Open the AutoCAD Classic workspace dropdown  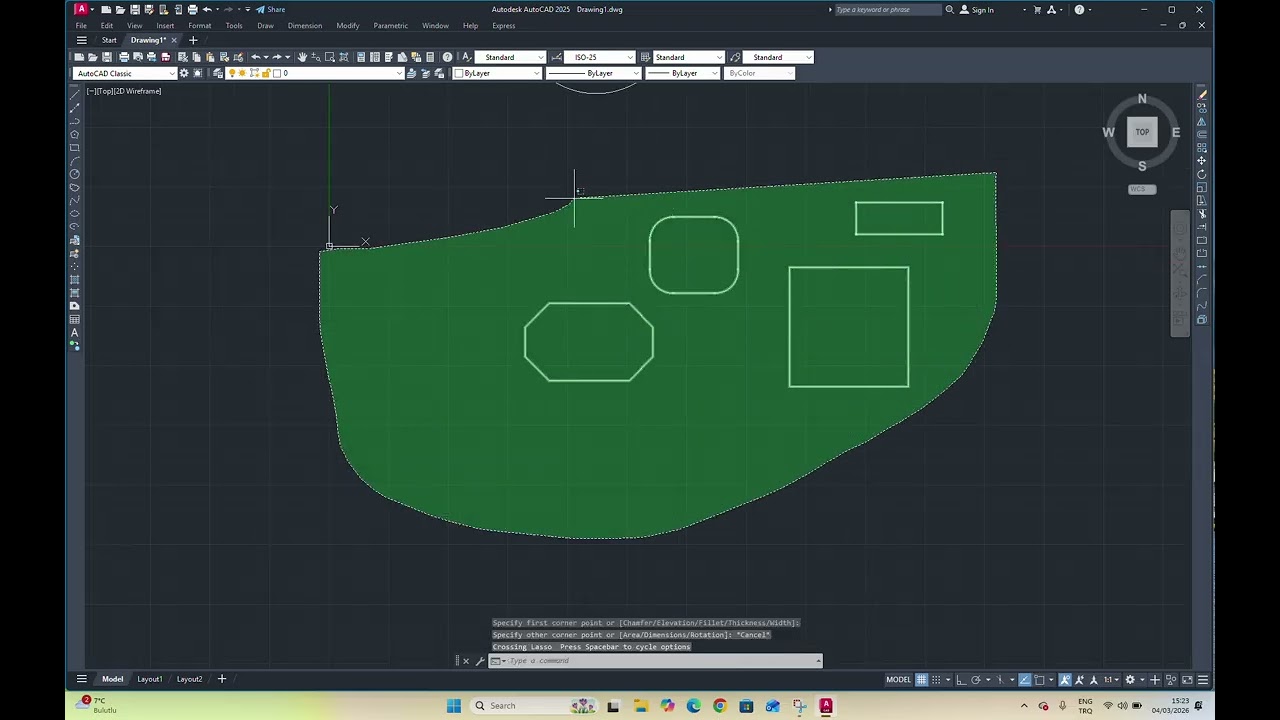click(126, 73)
